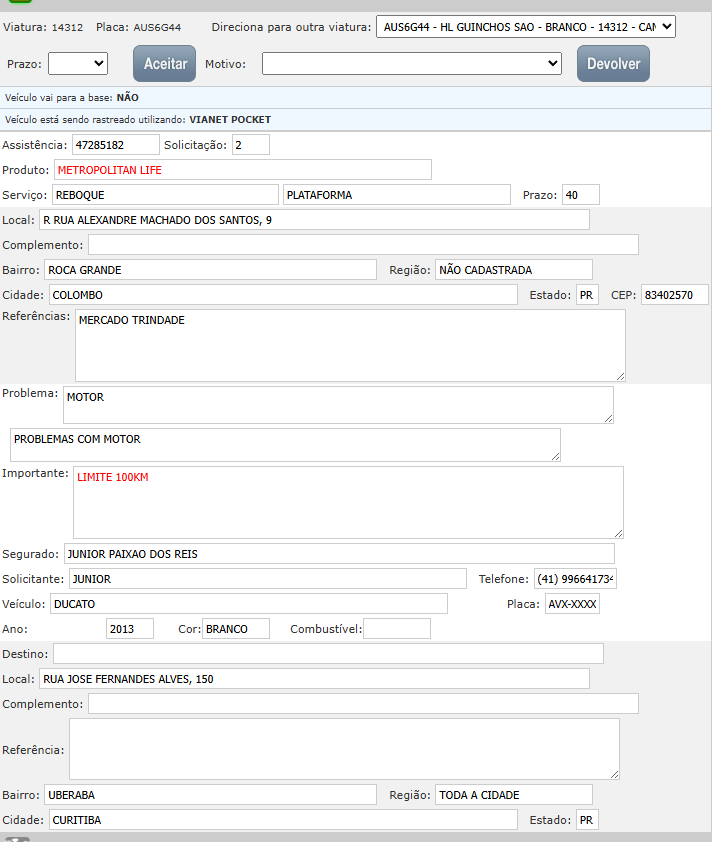Expand the Motivo dropdown

point(412,63)
